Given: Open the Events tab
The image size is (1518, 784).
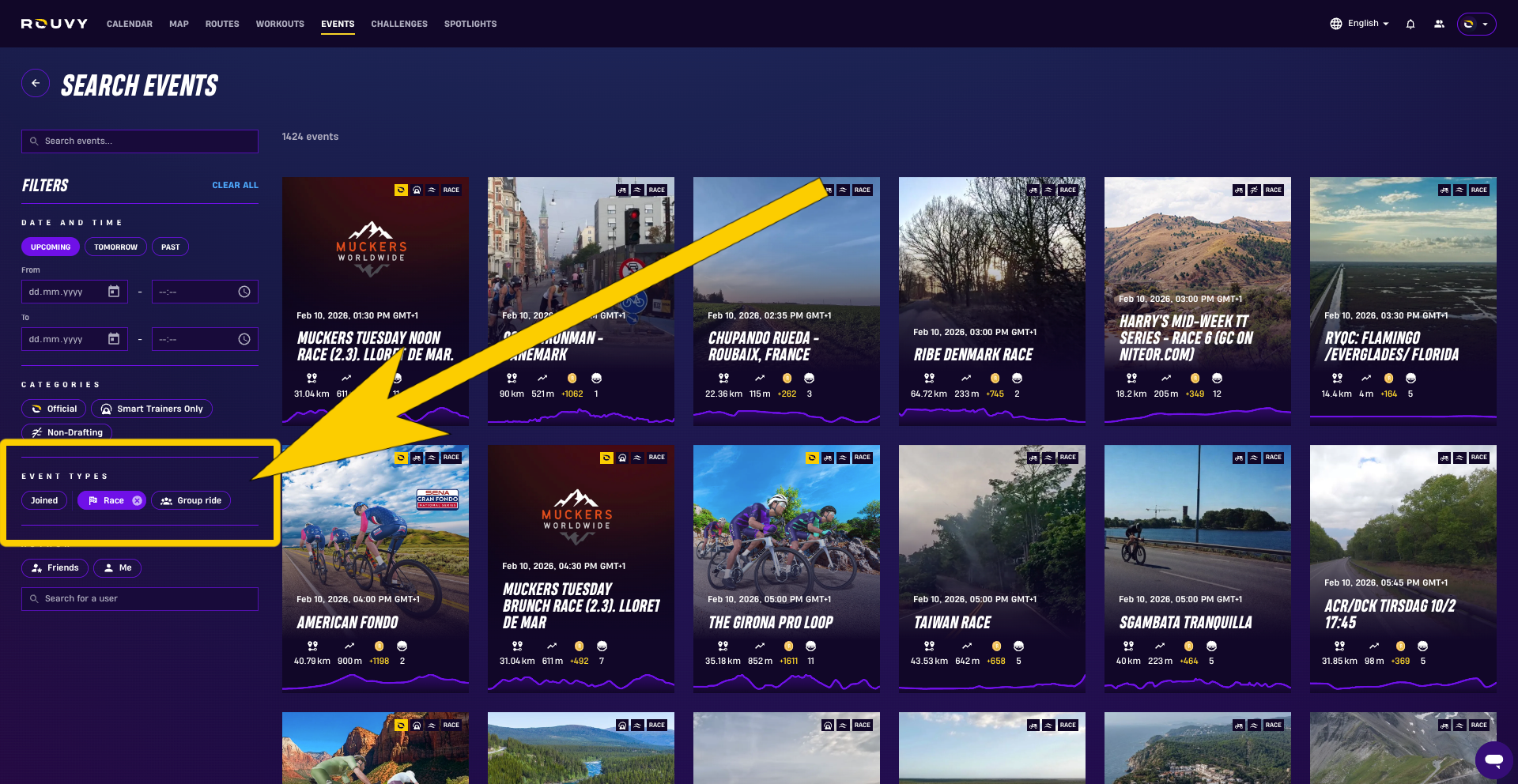Looking at the screenshot, I should point(338,24).
